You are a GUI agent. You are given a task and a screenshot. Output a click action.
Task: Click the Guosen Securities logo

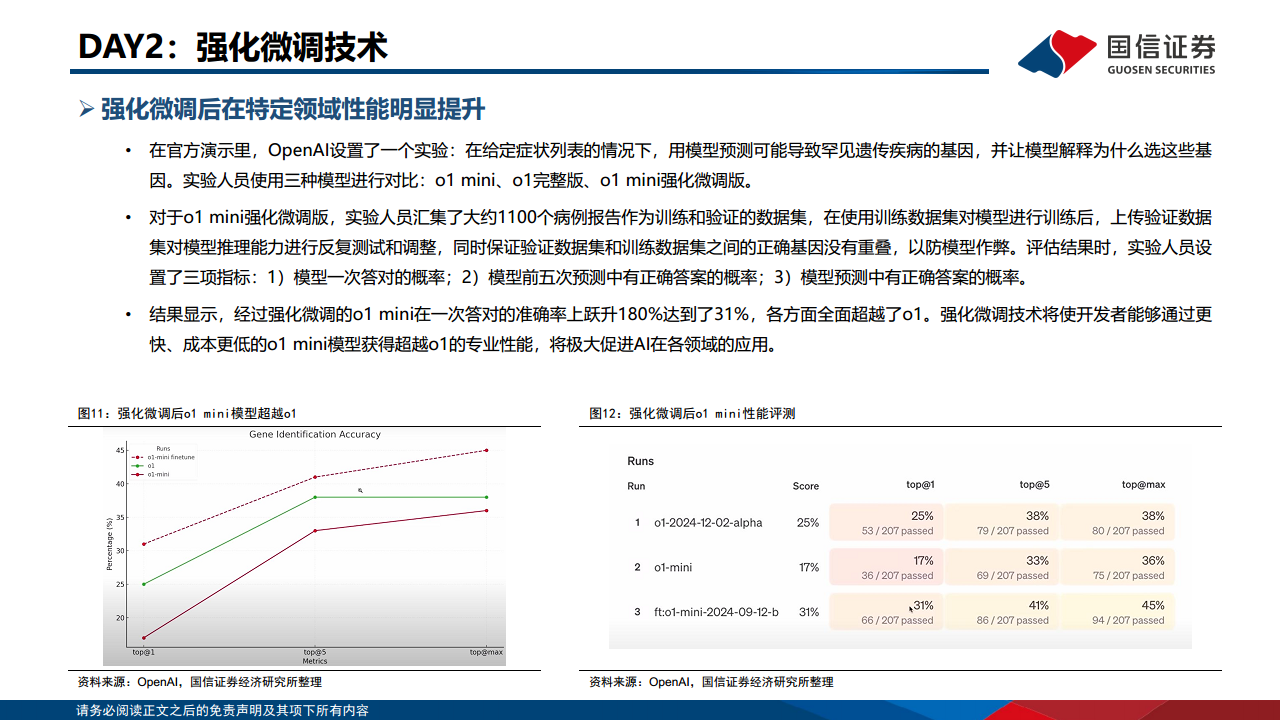tap(1116, 52)
